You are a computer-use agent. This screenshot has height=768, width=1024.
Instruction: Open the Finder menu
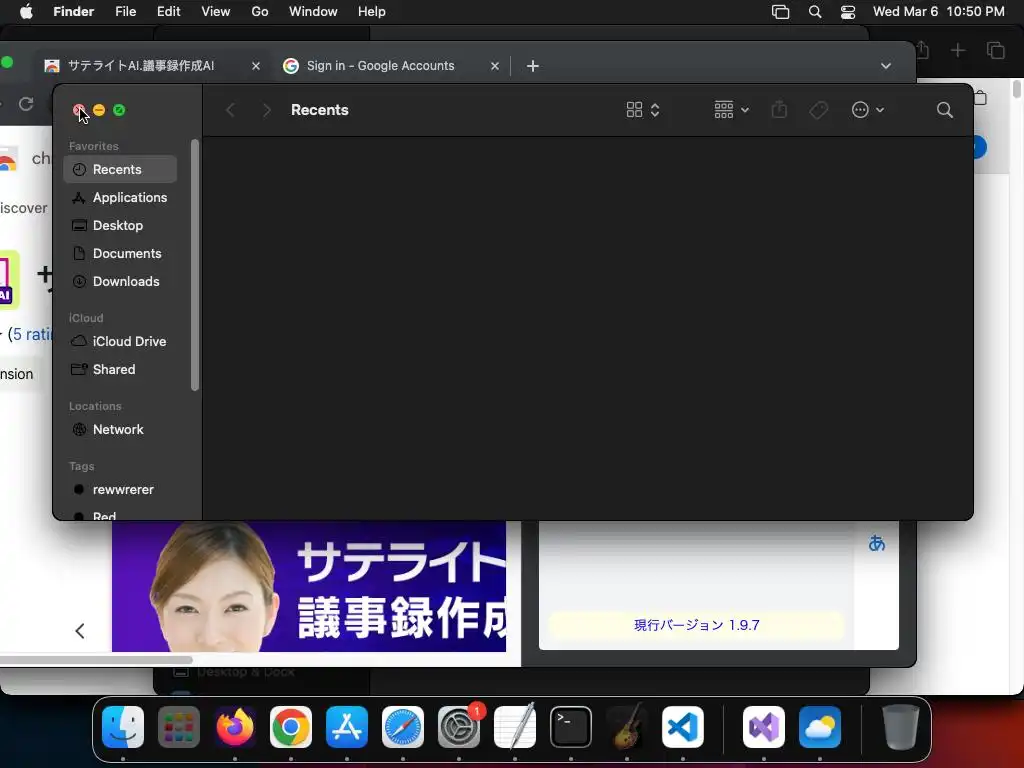(74, 12)
